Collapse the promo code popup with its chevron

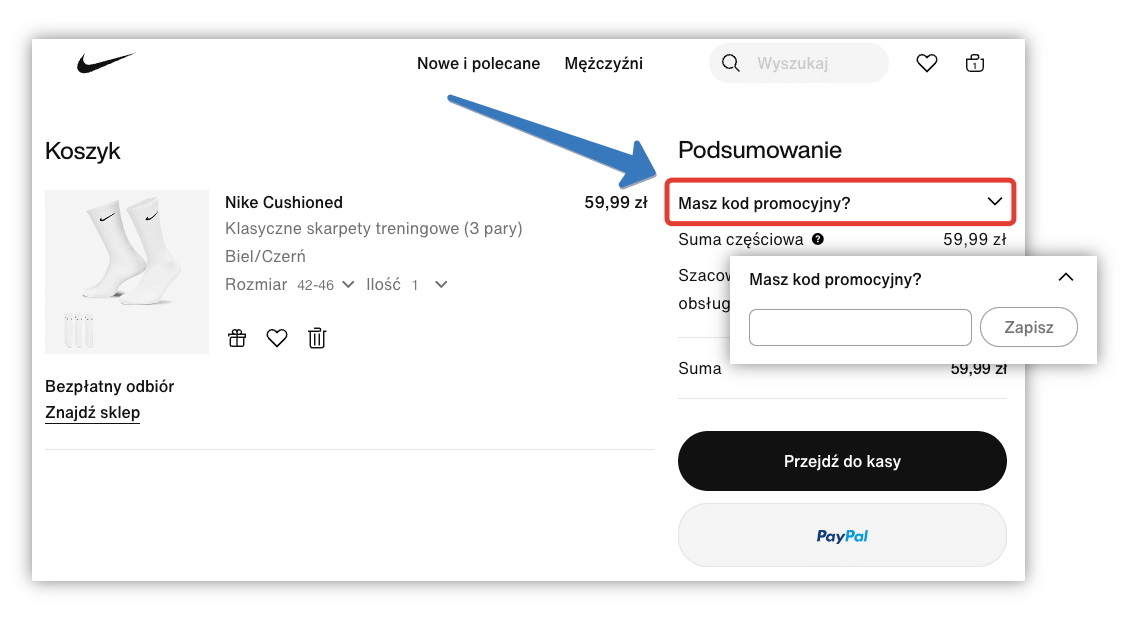coord(1066,277)
